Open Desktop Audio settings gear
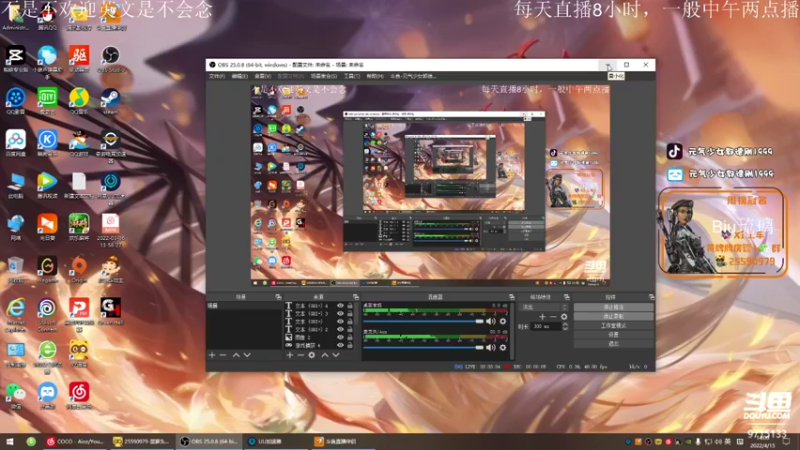 (503, 321)
